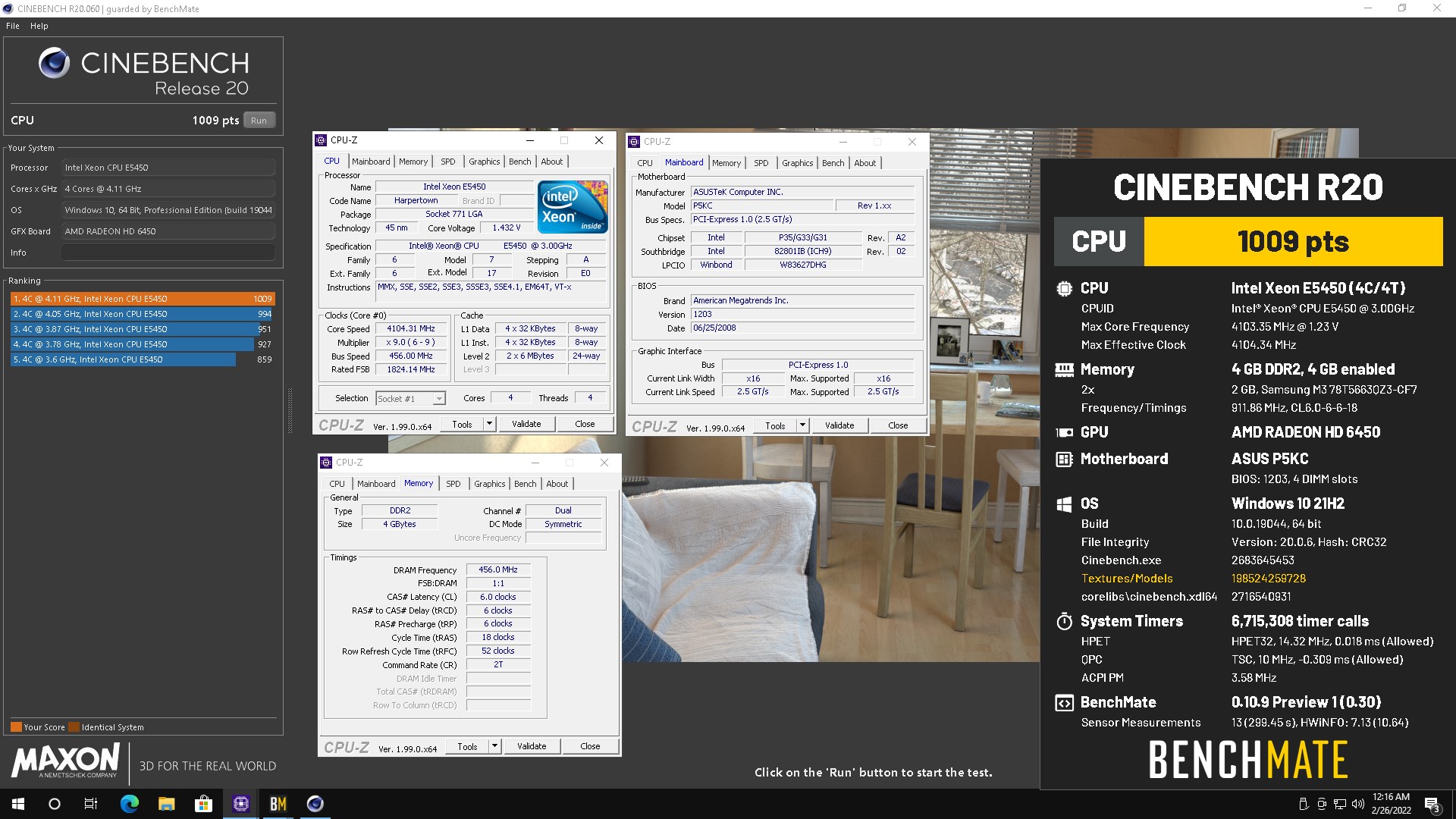
Task: Switch to BenchMate BM taskbar icon
Action: click(278, 804)
